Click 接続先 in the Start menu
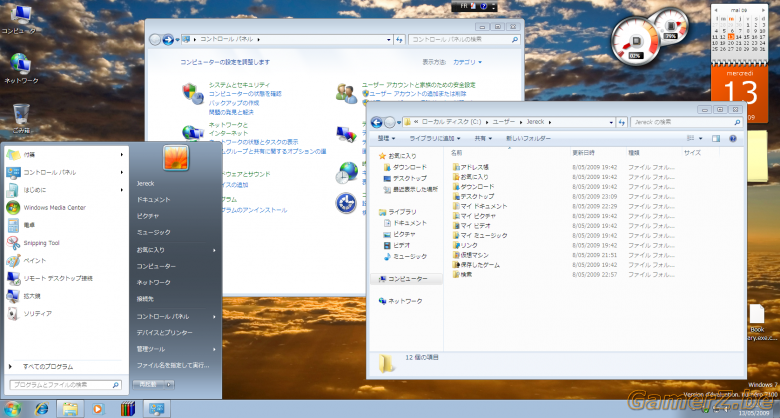780x418 pixels. coord(145,299)
